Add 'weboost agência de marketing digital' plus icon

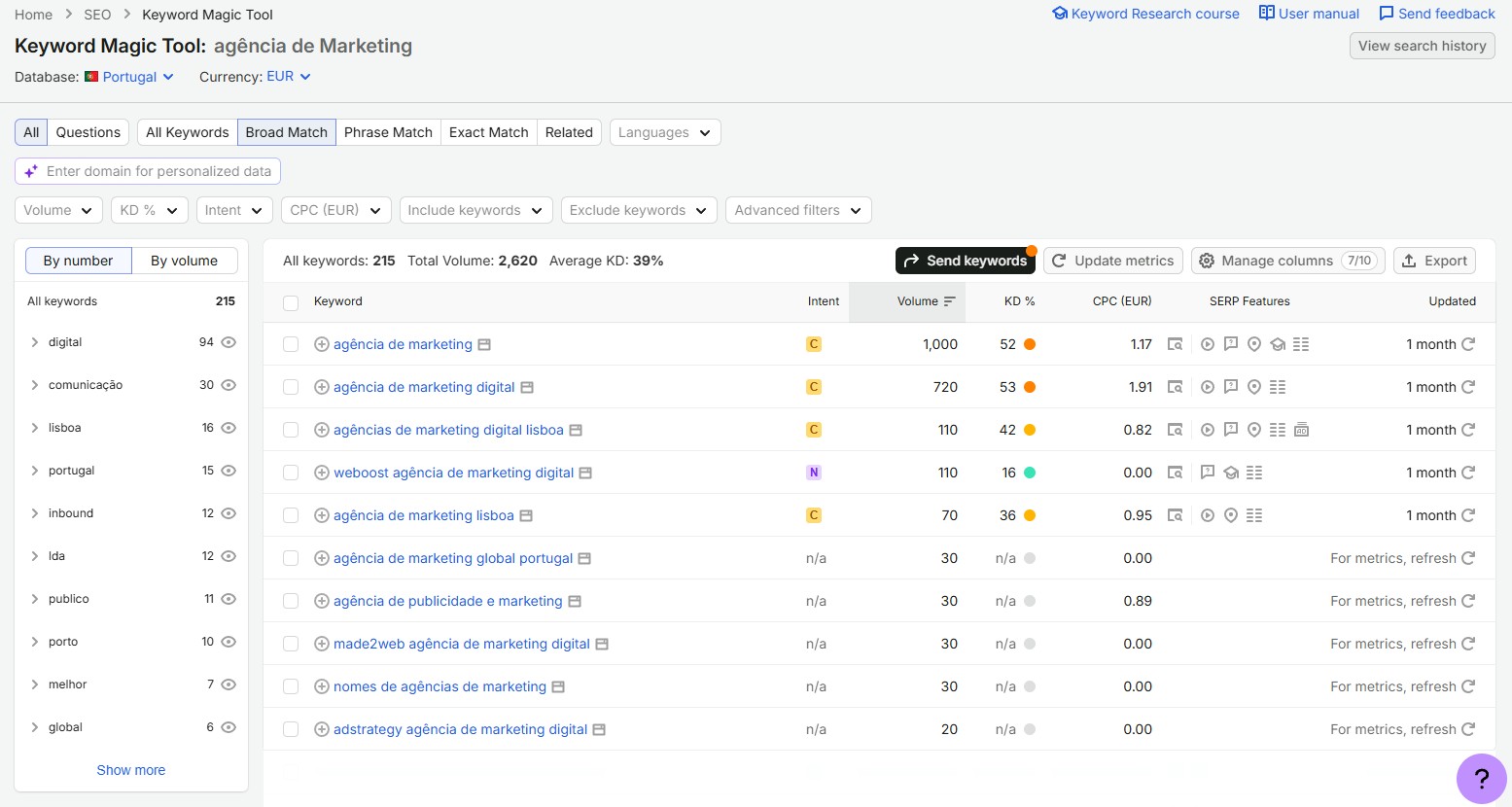tap(322, 473)
